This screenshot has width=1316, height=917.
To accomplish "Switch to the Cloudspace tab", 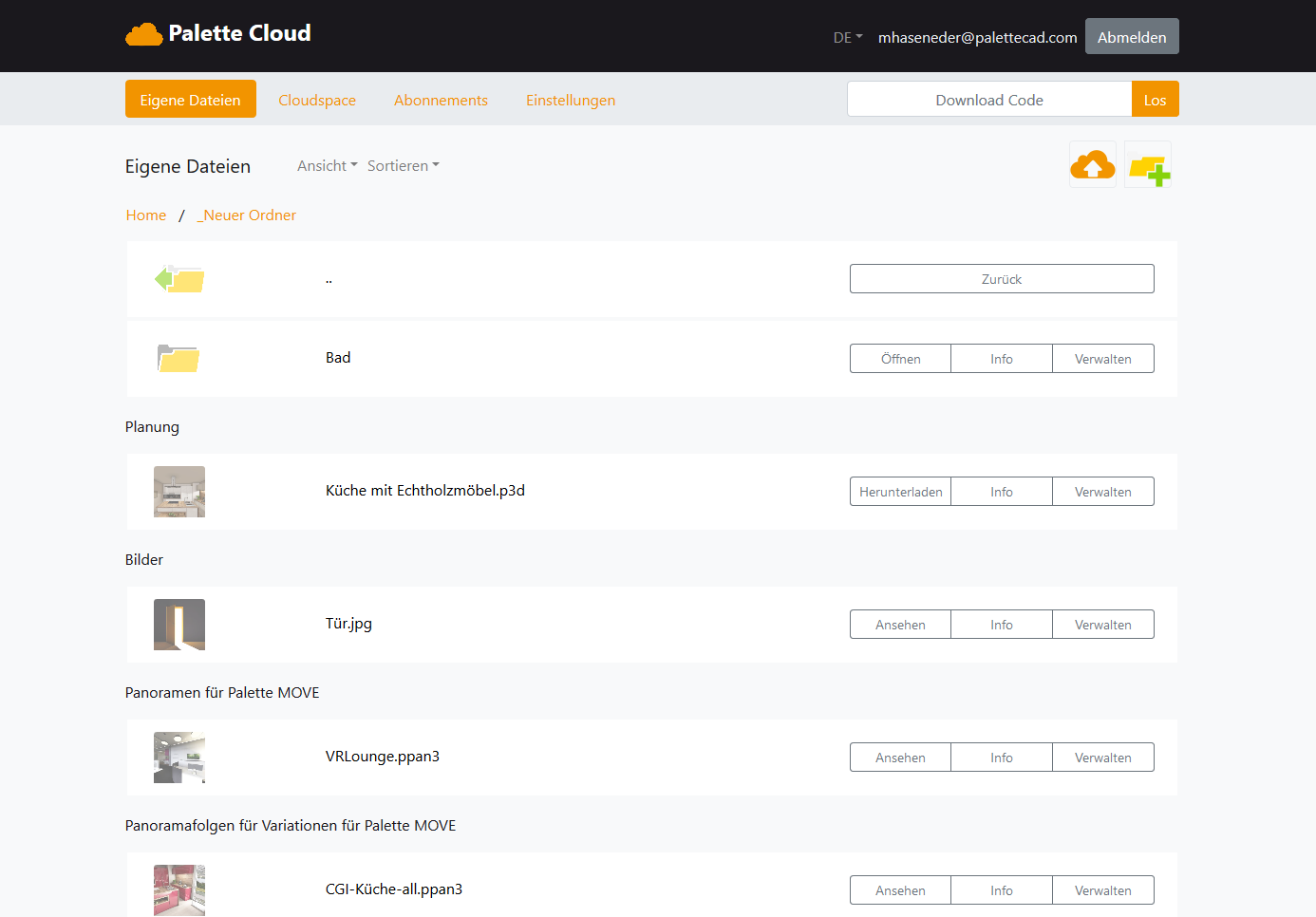I will [x=317, y=101].
